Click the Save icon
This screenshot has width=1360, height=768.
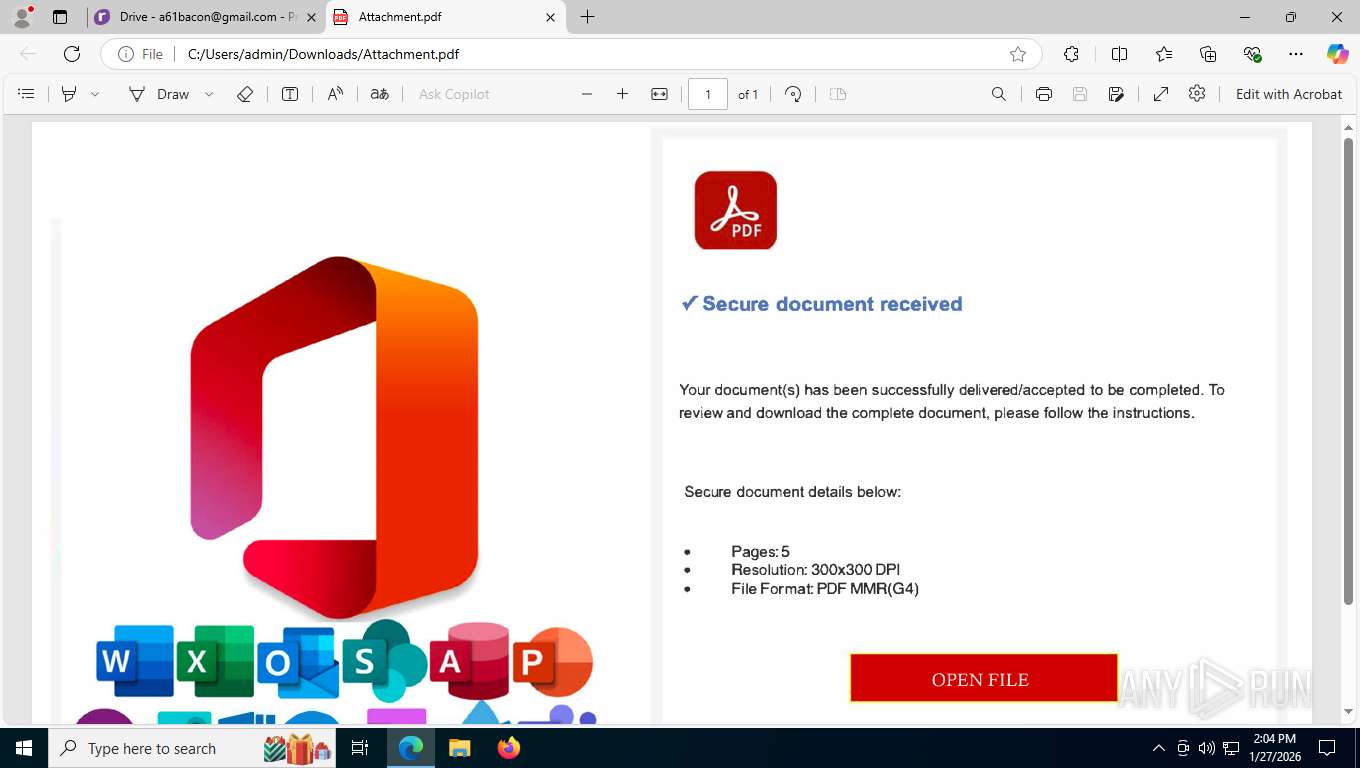1080,94
